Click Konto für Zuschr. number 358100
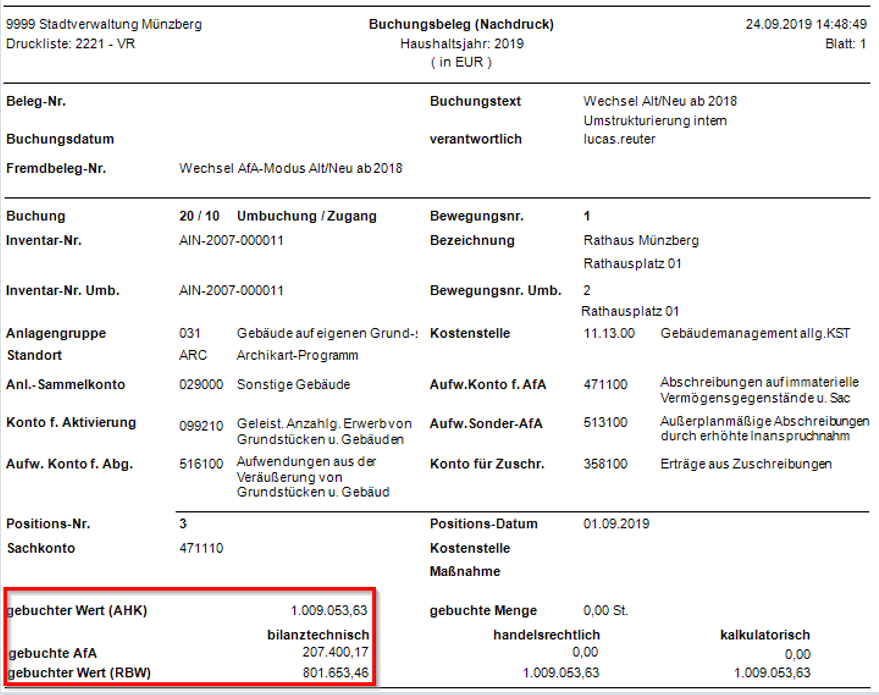Viewport: 879px width, 695px height. tap(603, 464)
